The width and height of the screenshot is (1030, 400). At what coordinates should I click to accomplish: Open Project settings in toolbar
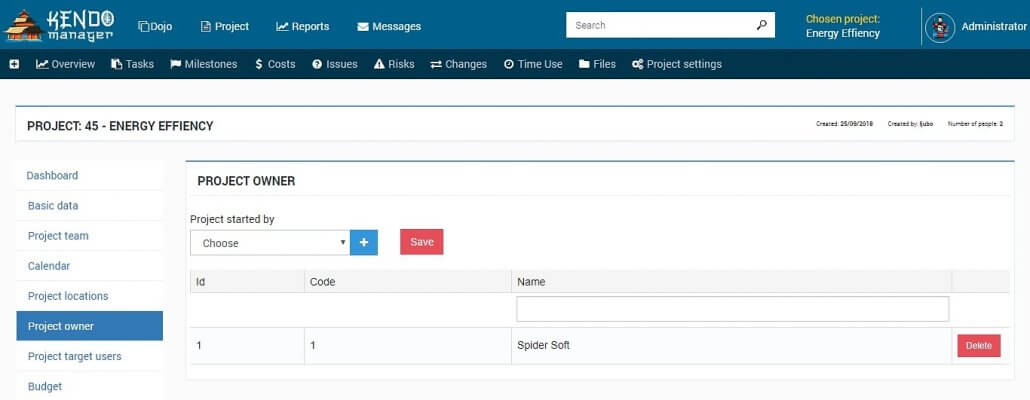(676, 64)
